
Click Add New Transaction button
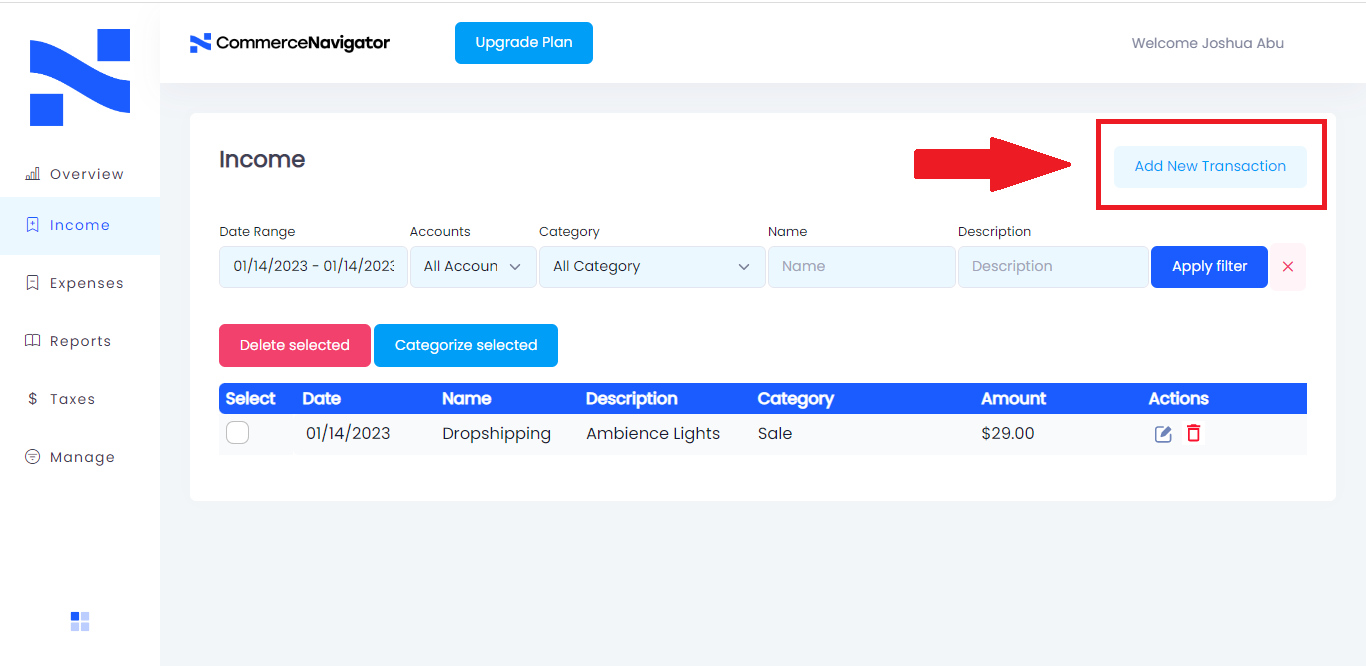[1210, 166]
